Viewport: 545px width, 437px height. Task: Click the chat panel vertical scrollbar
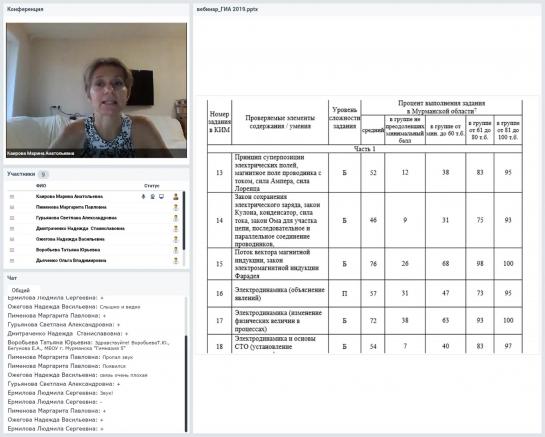[186, 382]
